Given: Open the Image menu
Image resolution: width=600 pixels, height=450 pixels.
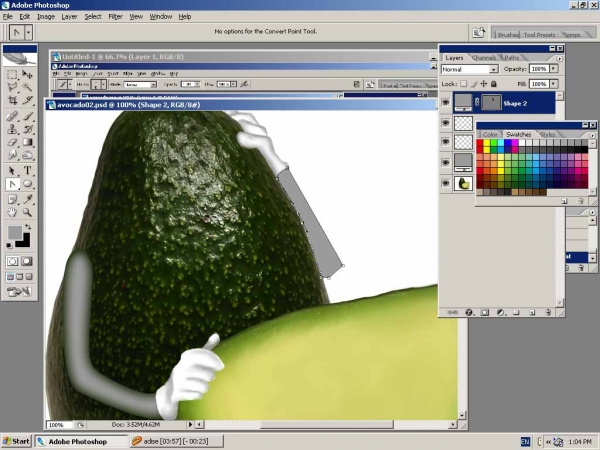Looking at the screenshot, I should pos(46,16).
